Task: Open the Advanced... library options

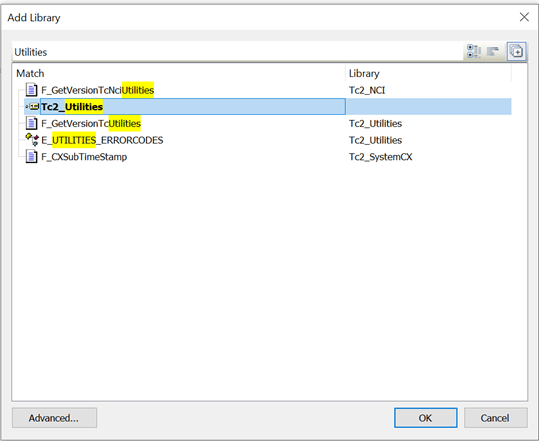Action: 54,418
